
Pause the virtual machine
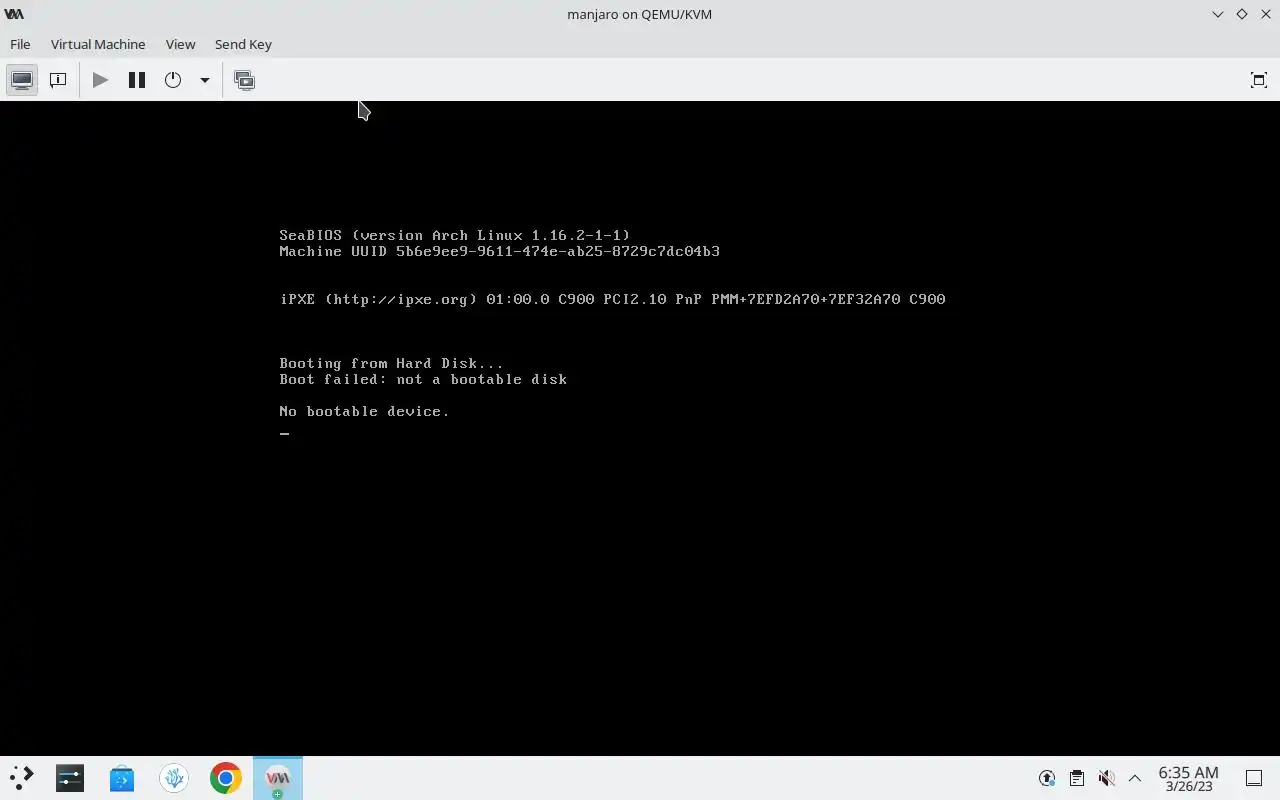pos(137,80)
